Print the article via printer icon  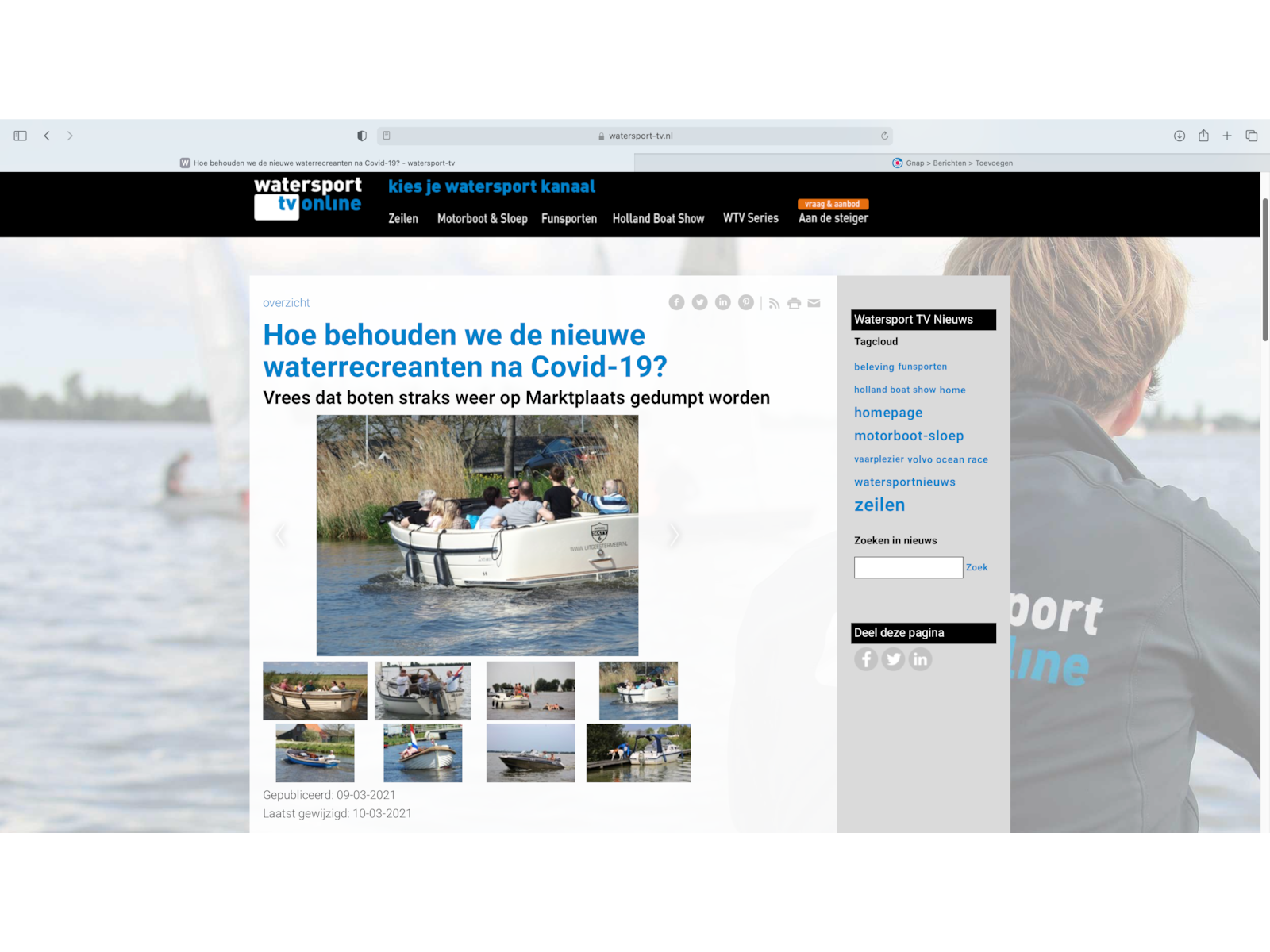tap(794, 302)
